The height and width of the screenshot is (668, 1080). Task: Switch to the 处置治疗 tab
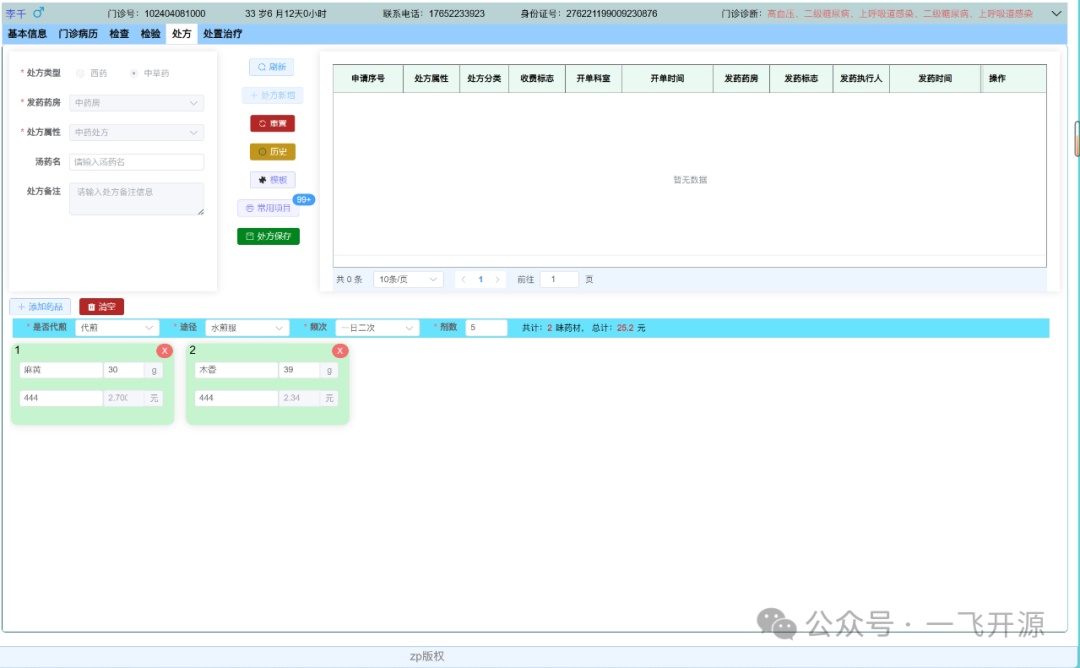(x=222, y=34)
